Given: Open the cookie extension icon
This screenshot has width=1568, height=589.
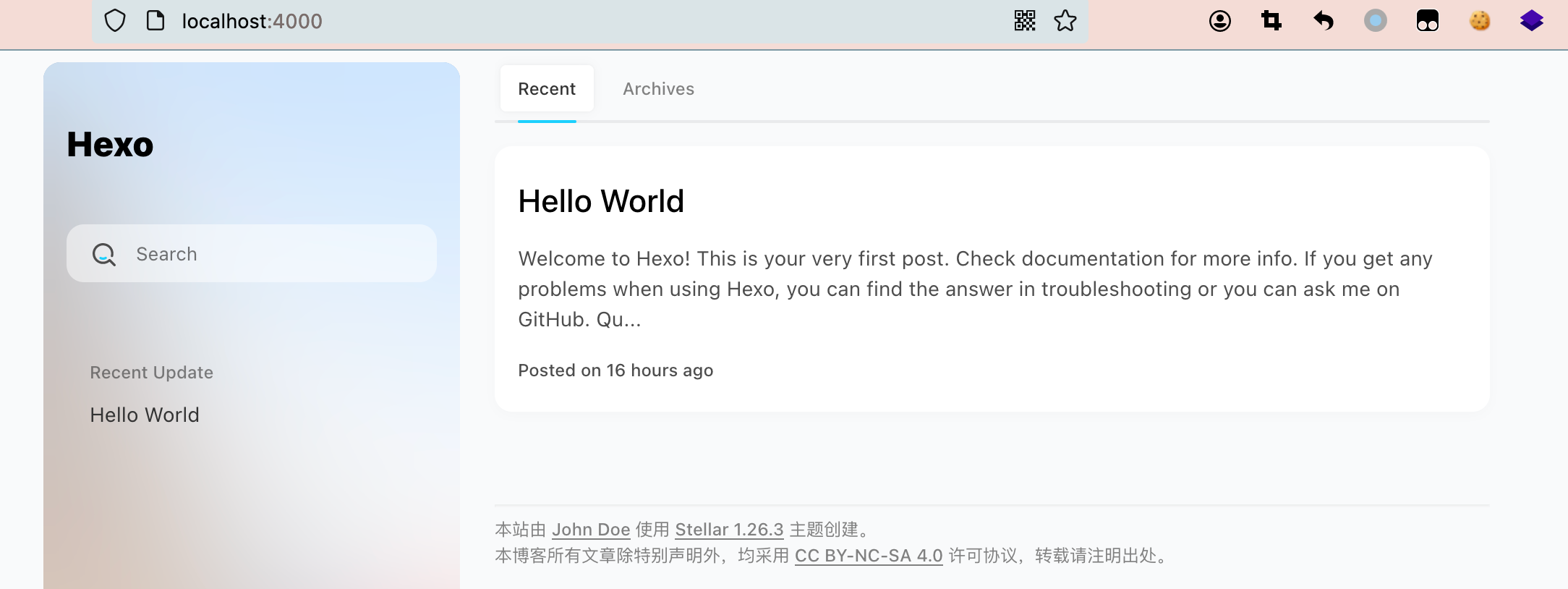Looking at the screenshot, I should (x=1480, y=21).
